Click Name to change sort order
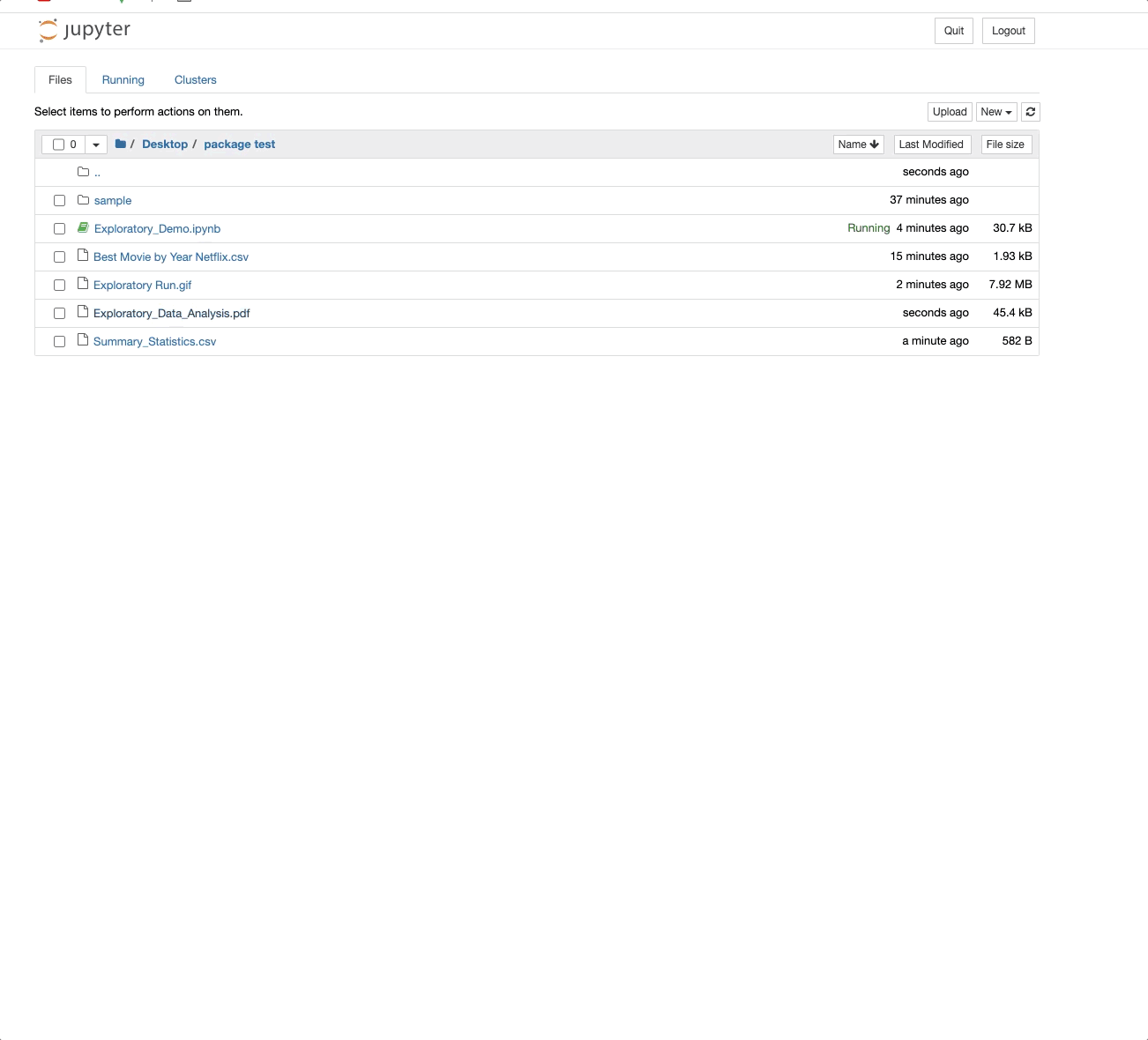This screenshot has height=1040, width=1148. (857, 144)
